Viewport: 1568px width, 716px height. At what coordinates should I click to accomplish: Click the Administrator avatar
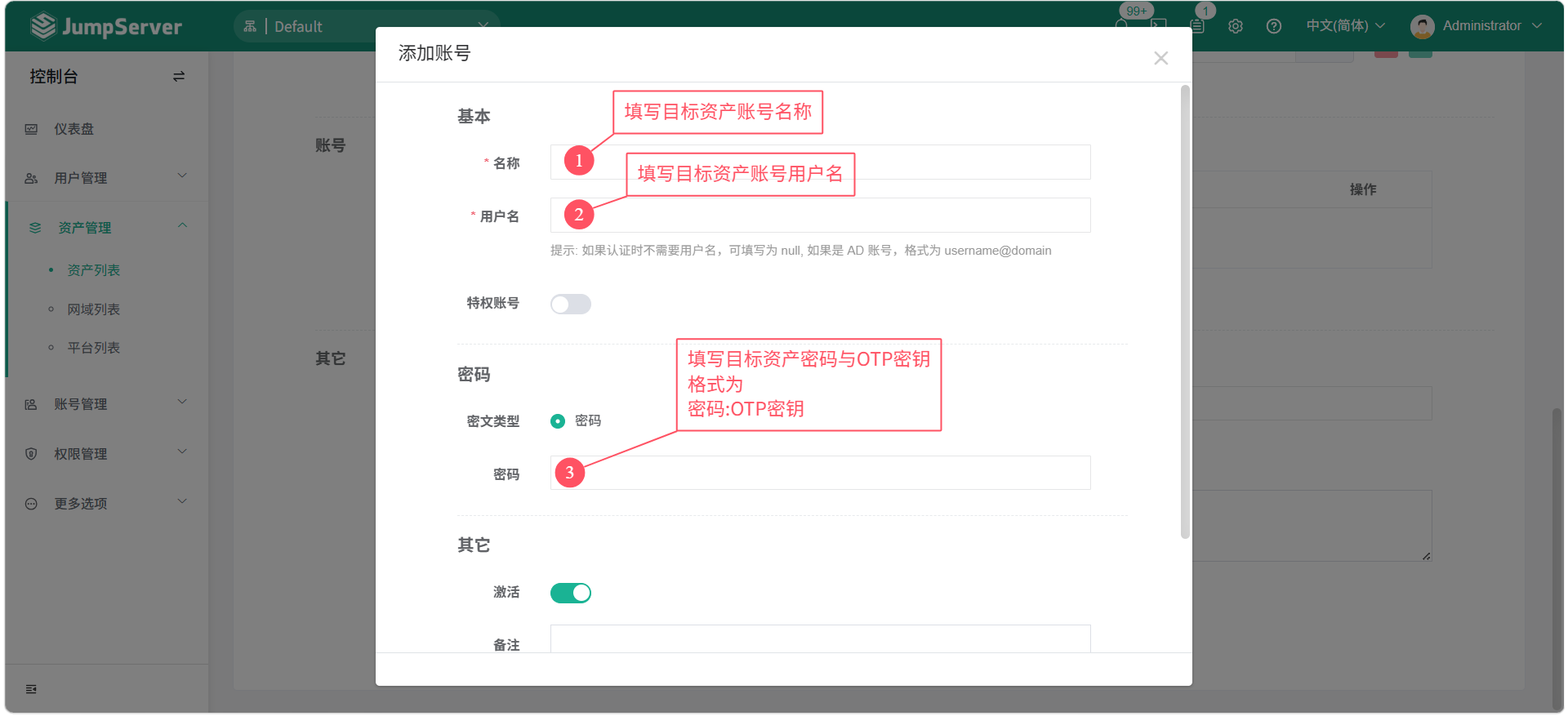[1422, 27]
